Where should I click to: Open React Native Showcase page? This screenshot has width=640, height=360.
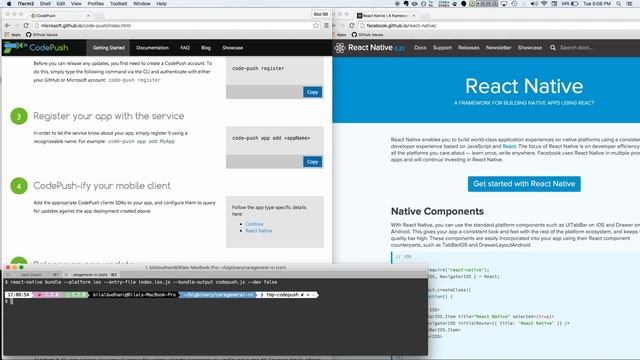pyautogui.click(x=530, y=48)
